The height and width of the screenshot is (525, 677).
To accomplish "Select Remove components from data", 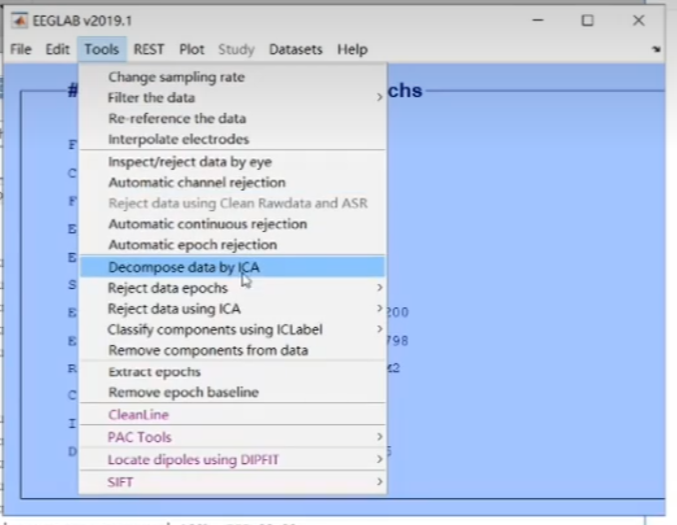I will coord(207,350).
